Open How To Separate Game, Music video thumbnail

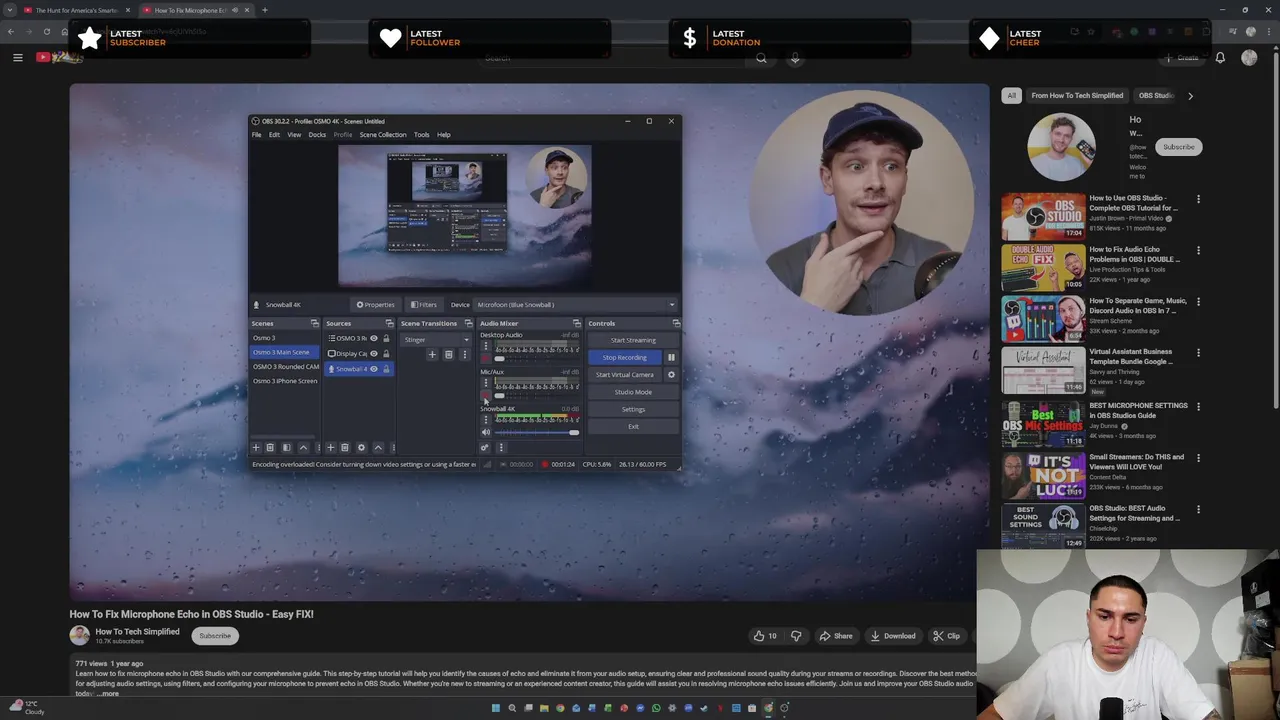[1043, 320]
